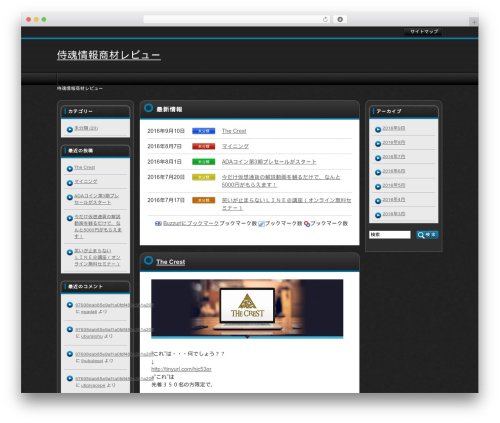
Task: Open 2016年4月 archive link
Action: (x=394, y=200)
